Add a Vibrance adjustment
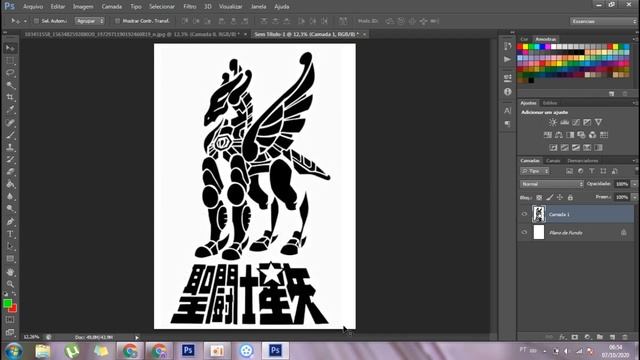640x360 pixels. tap(598, 122)
